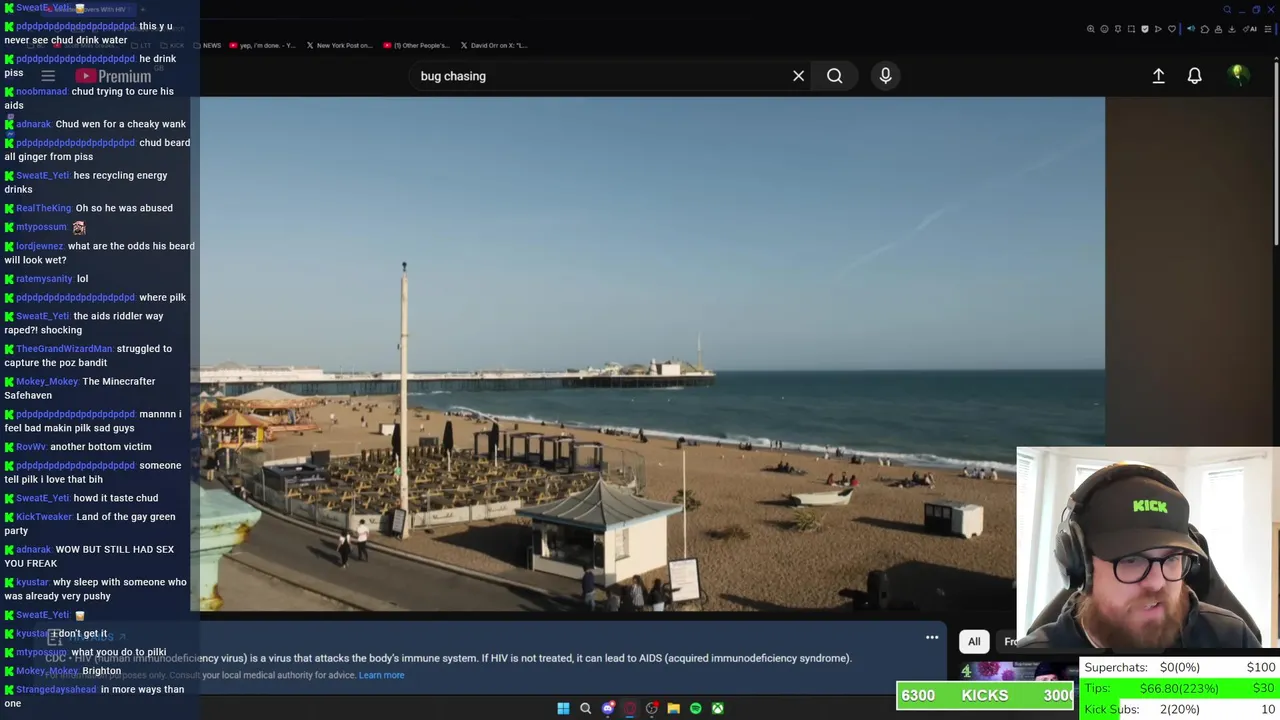1280x720 pixels.
Task: Open the Windows Start button
Action: tap(563, 708)
